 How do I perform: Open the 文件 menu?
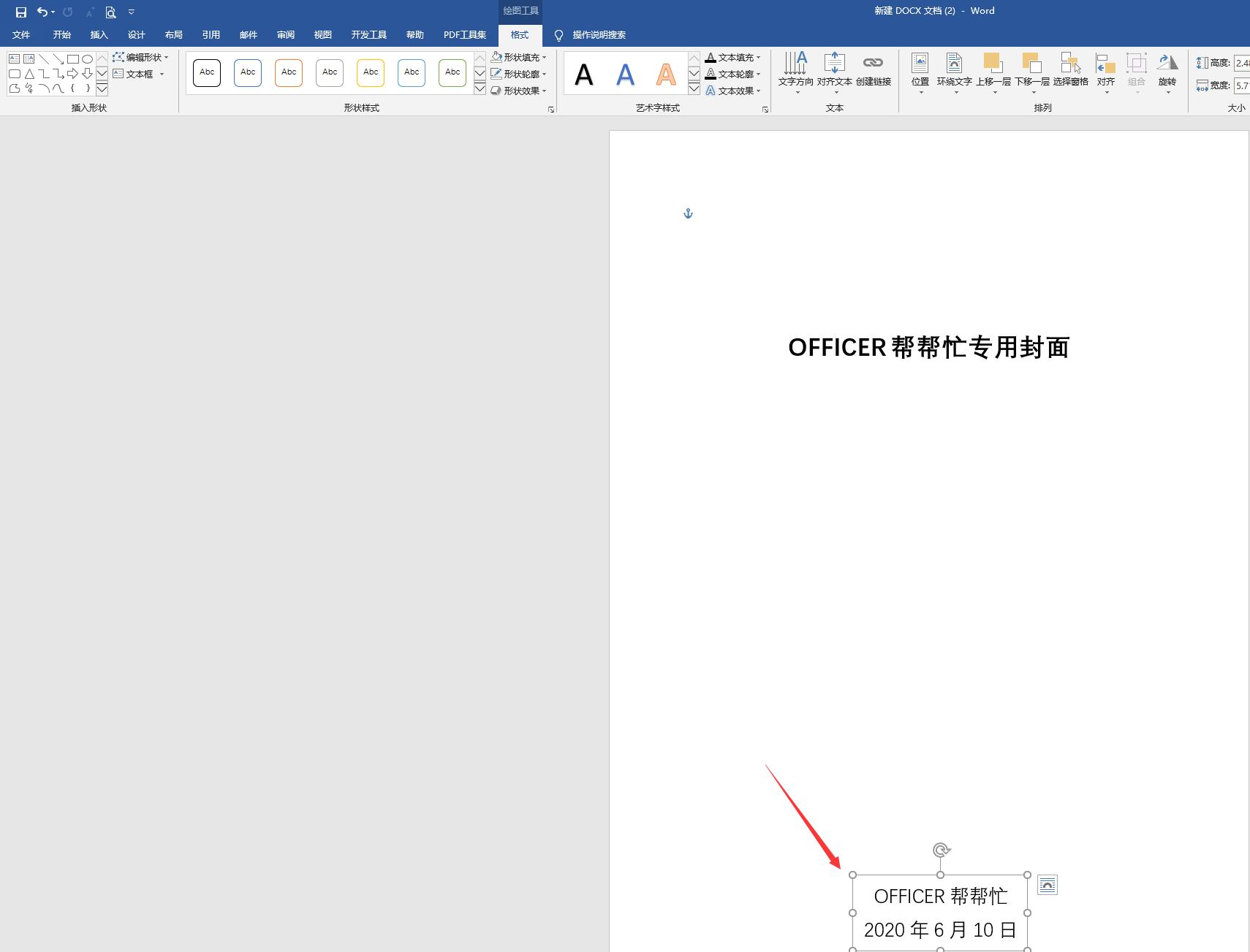point(21,34)
